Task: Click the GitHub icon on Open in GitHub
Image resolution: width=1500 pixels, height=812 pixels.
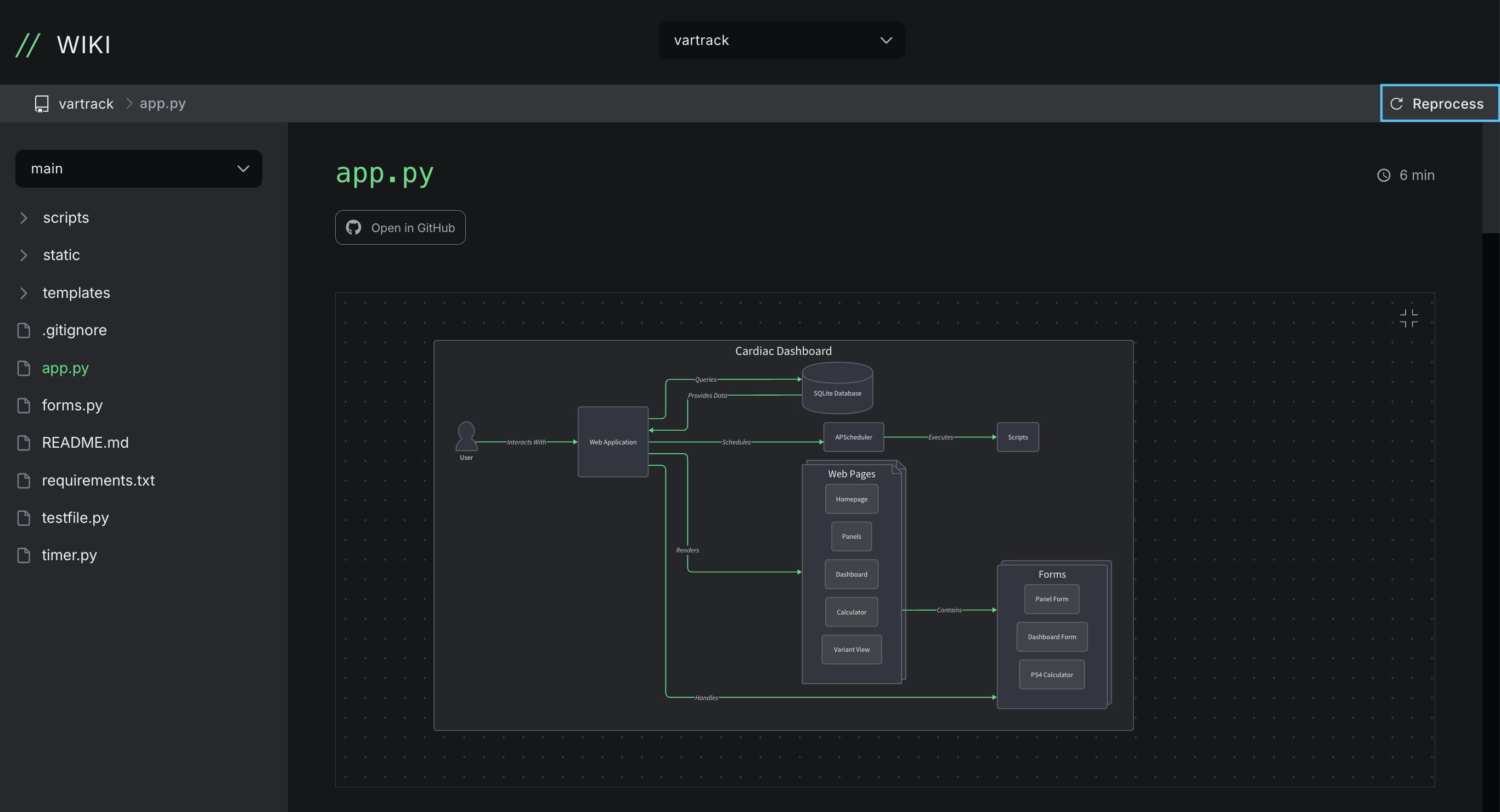Action: click(x=355, y=227)
